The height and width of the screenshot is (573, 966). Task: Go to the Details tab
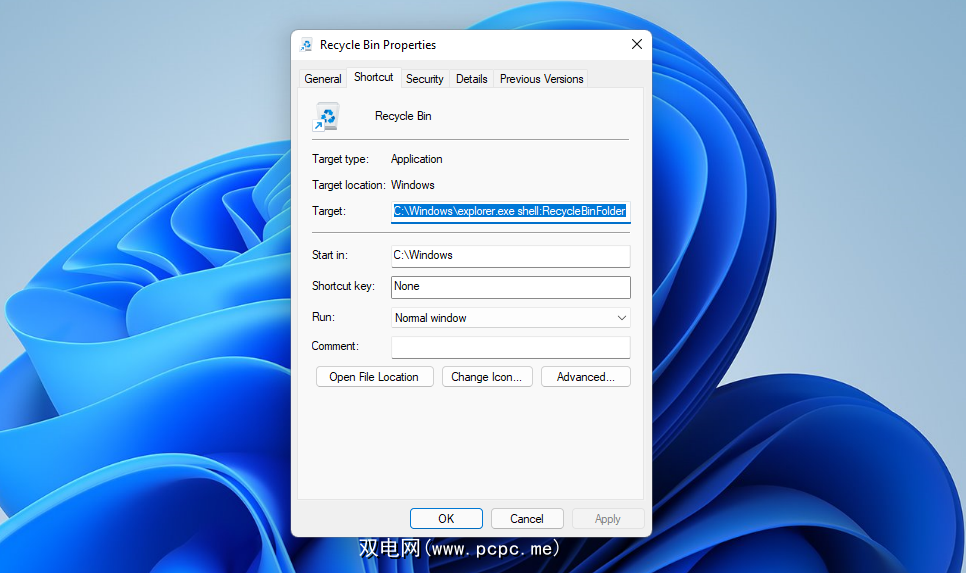[x=471, y=79]
